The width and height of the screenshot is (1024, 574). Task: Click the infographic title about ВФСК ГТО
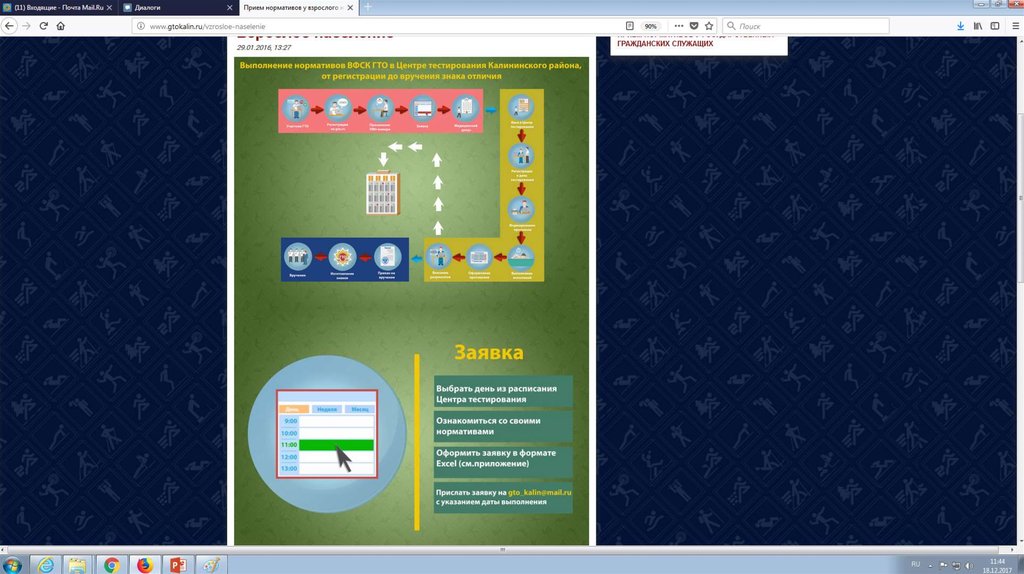click(411, 71)
